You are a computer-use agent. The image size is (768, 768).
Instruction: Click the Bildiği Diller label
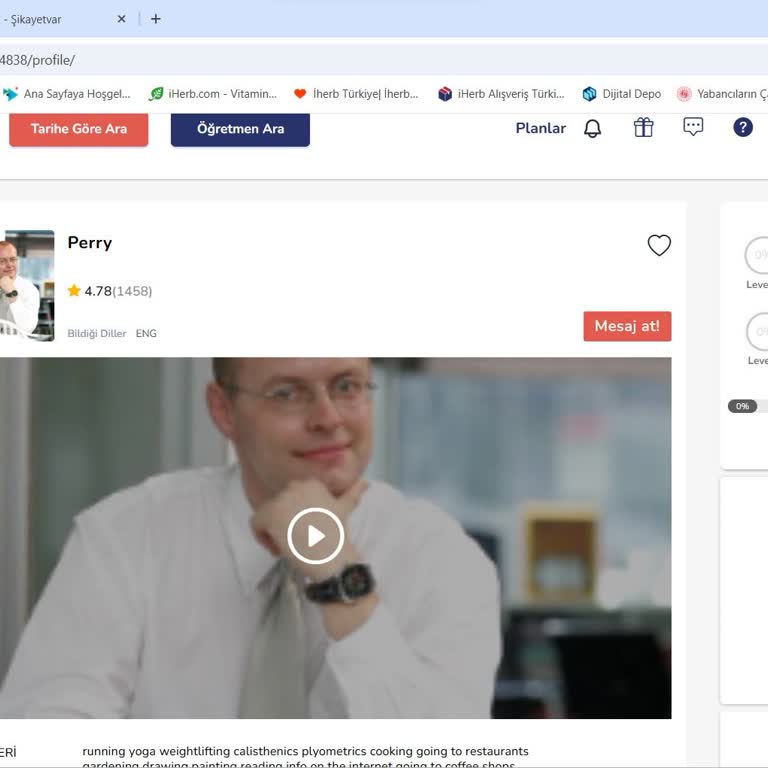(96, 334)
